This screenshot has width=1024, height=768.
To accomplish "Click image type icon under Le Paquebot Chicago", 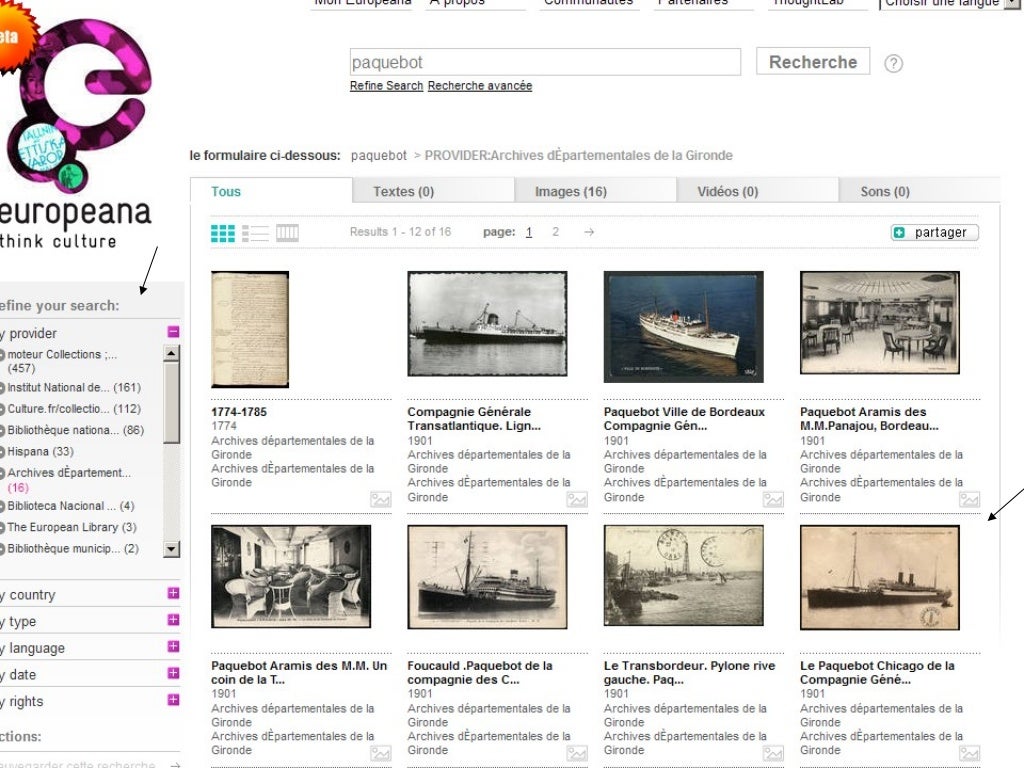I will pyautogui.click(x=969, y=754).
